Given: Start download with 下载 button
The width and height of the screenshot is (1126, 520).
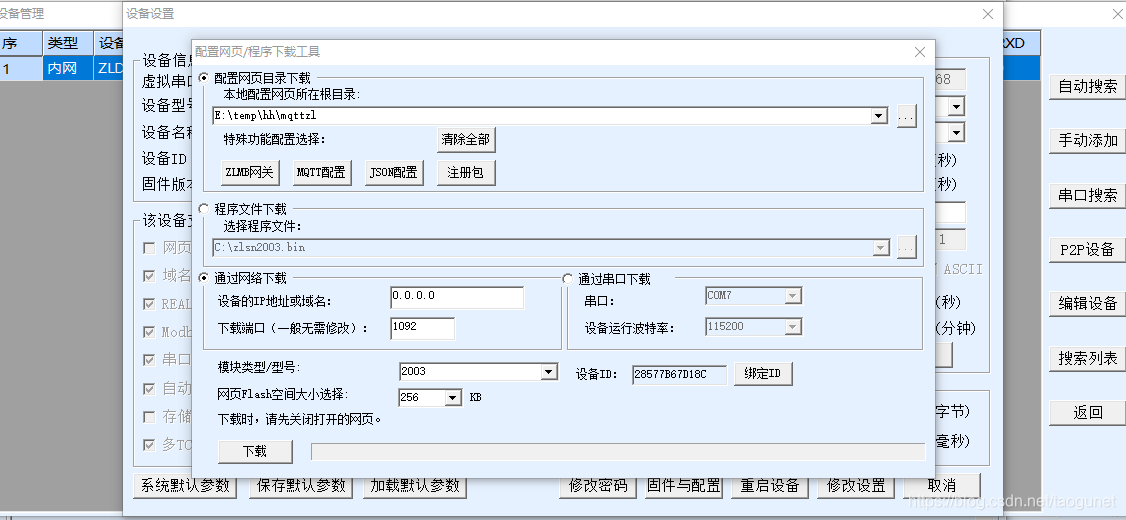Looking at the screenshot, I should point(255,452).
